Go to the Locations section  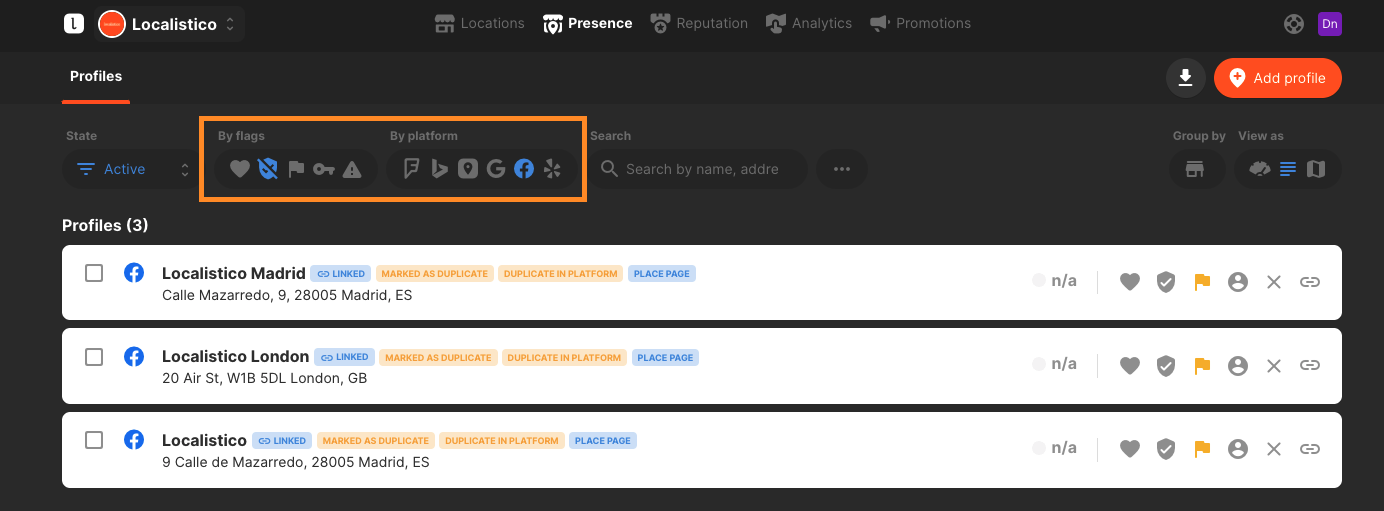pyautogui.click(x=480, y=23)
